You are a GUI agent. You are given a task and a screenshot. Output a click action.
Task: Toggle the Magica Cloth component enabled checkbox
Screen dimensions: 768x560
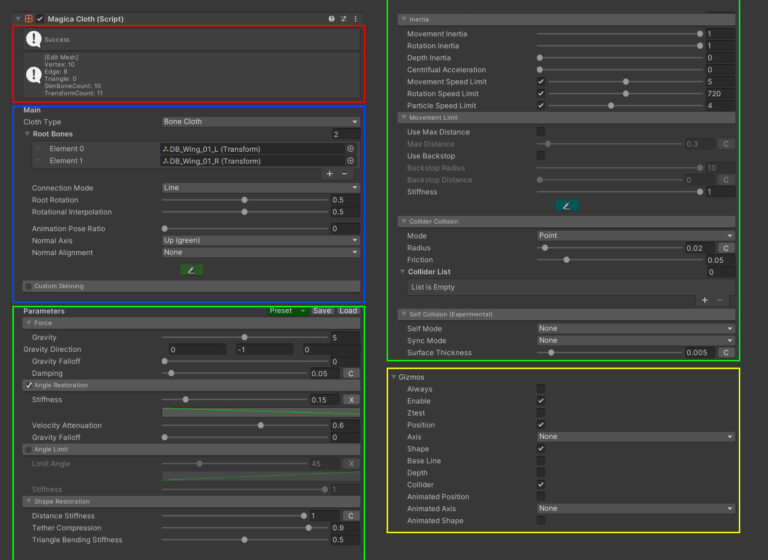(x=40, y=19)
